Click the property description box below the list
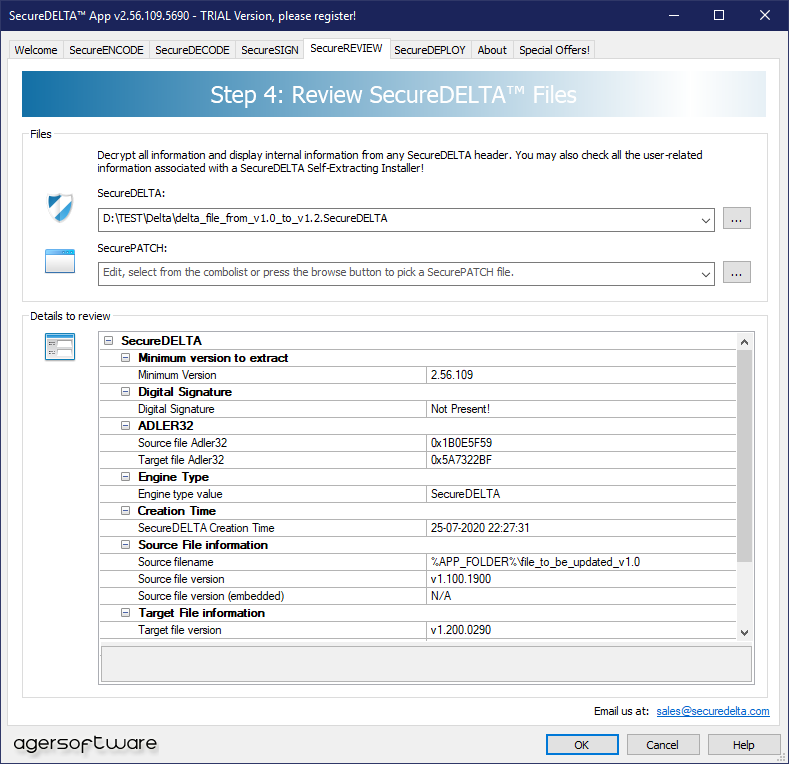This screenshot has height=764, width=789. tap(426, 664)
